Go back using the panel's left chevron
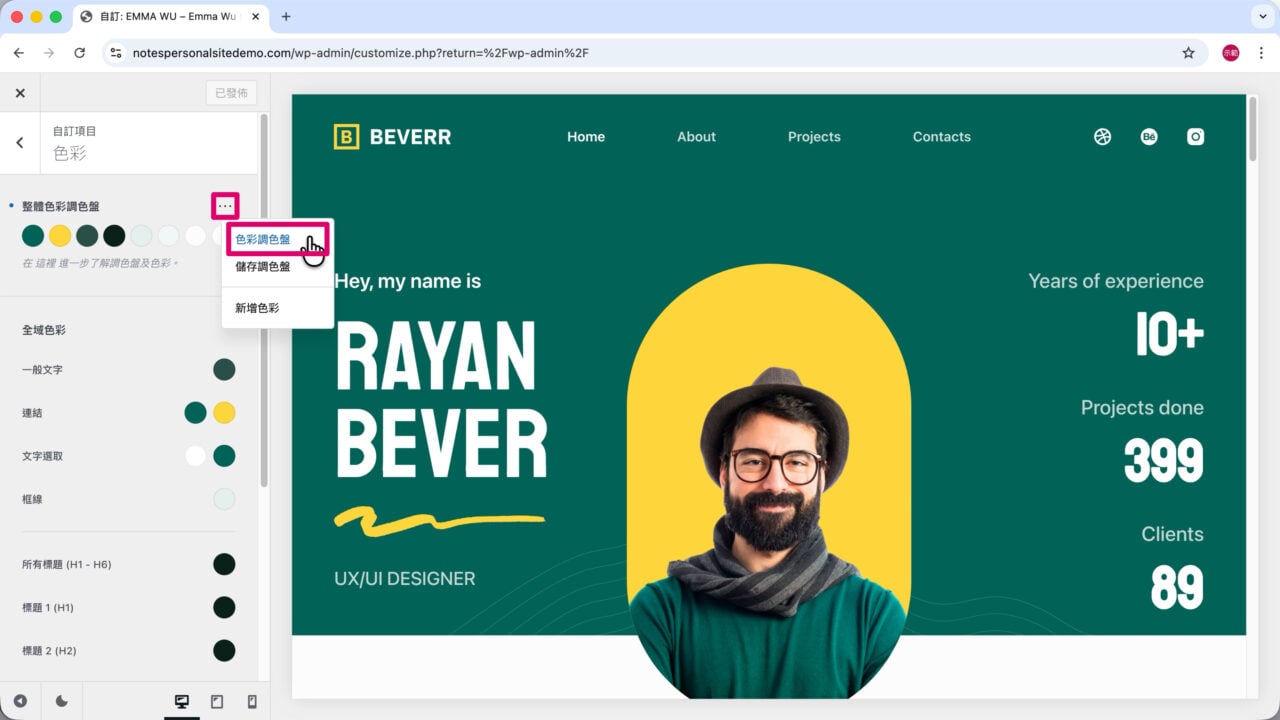This screenshot has width=1280, height=720. 20,142
